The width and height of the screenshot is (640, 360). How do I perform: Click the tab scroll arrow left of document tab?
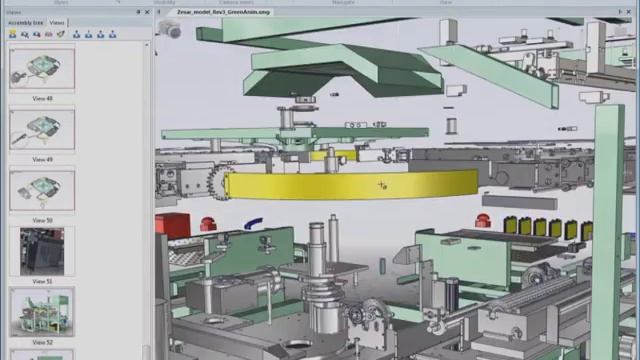point(159,12)
